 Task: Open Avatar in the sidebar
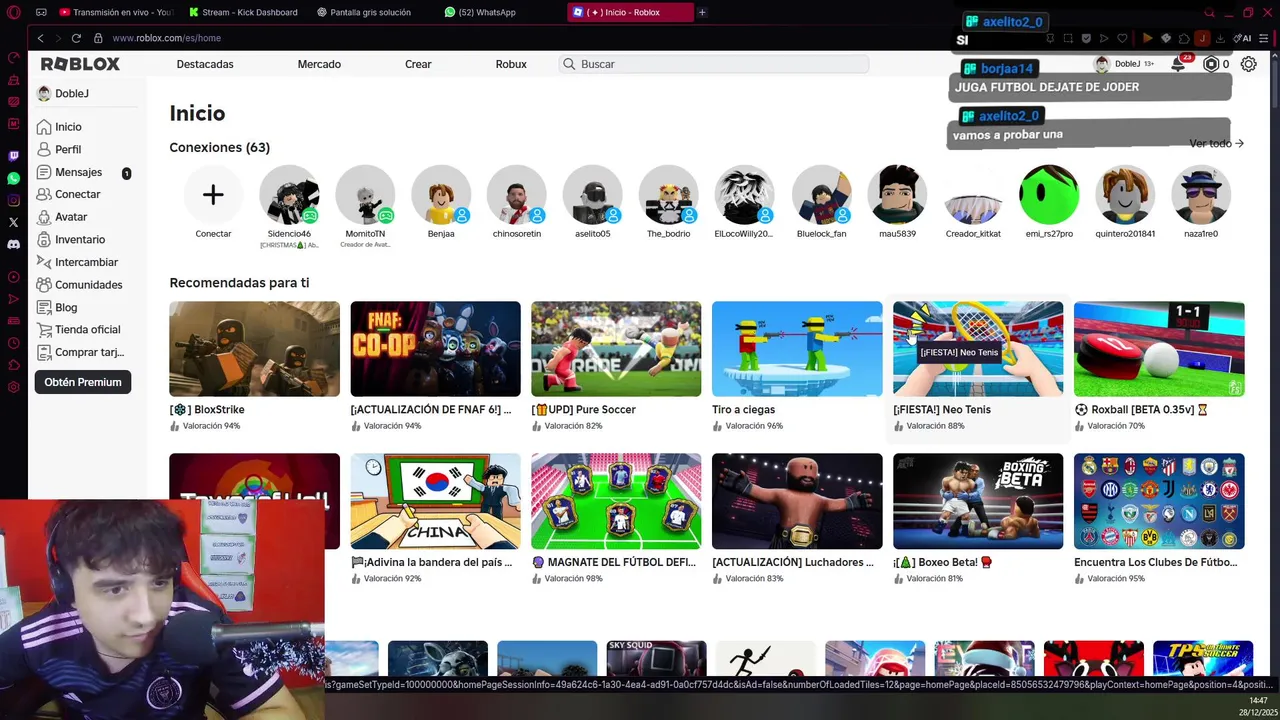pyautogui.click(x=62, y=217)
